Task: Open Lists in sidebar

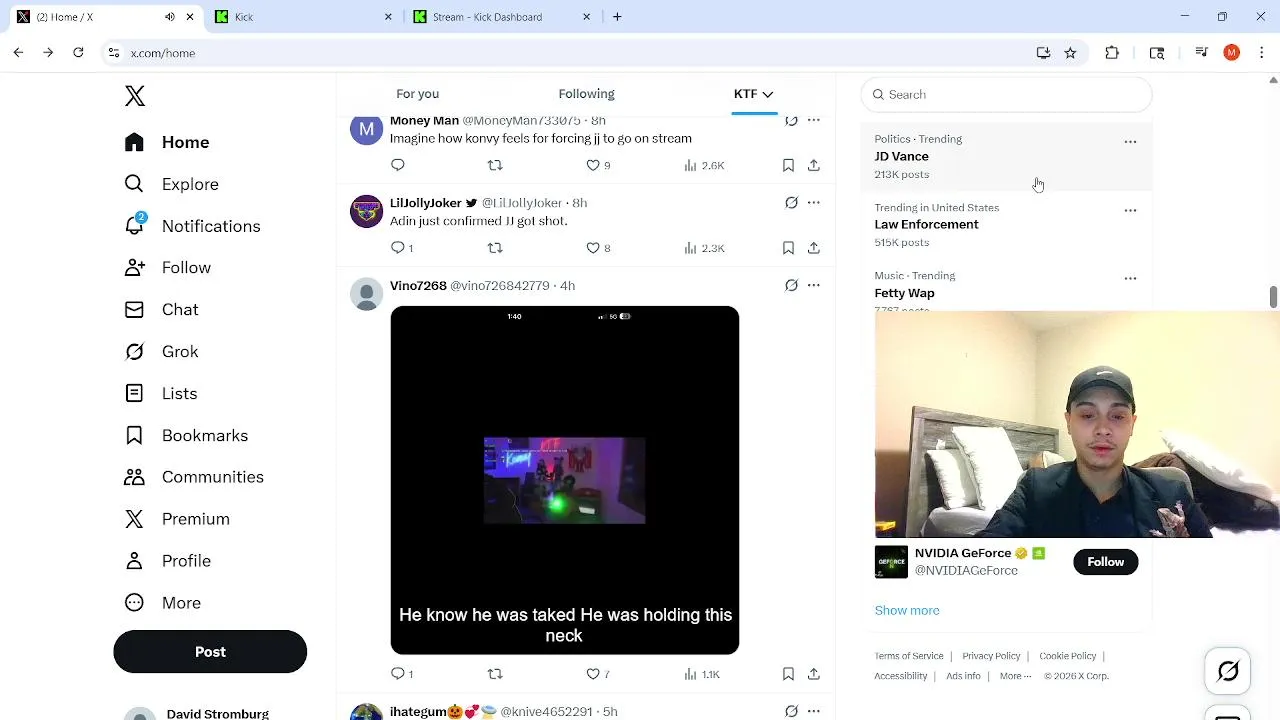Action: click(160, 394)
